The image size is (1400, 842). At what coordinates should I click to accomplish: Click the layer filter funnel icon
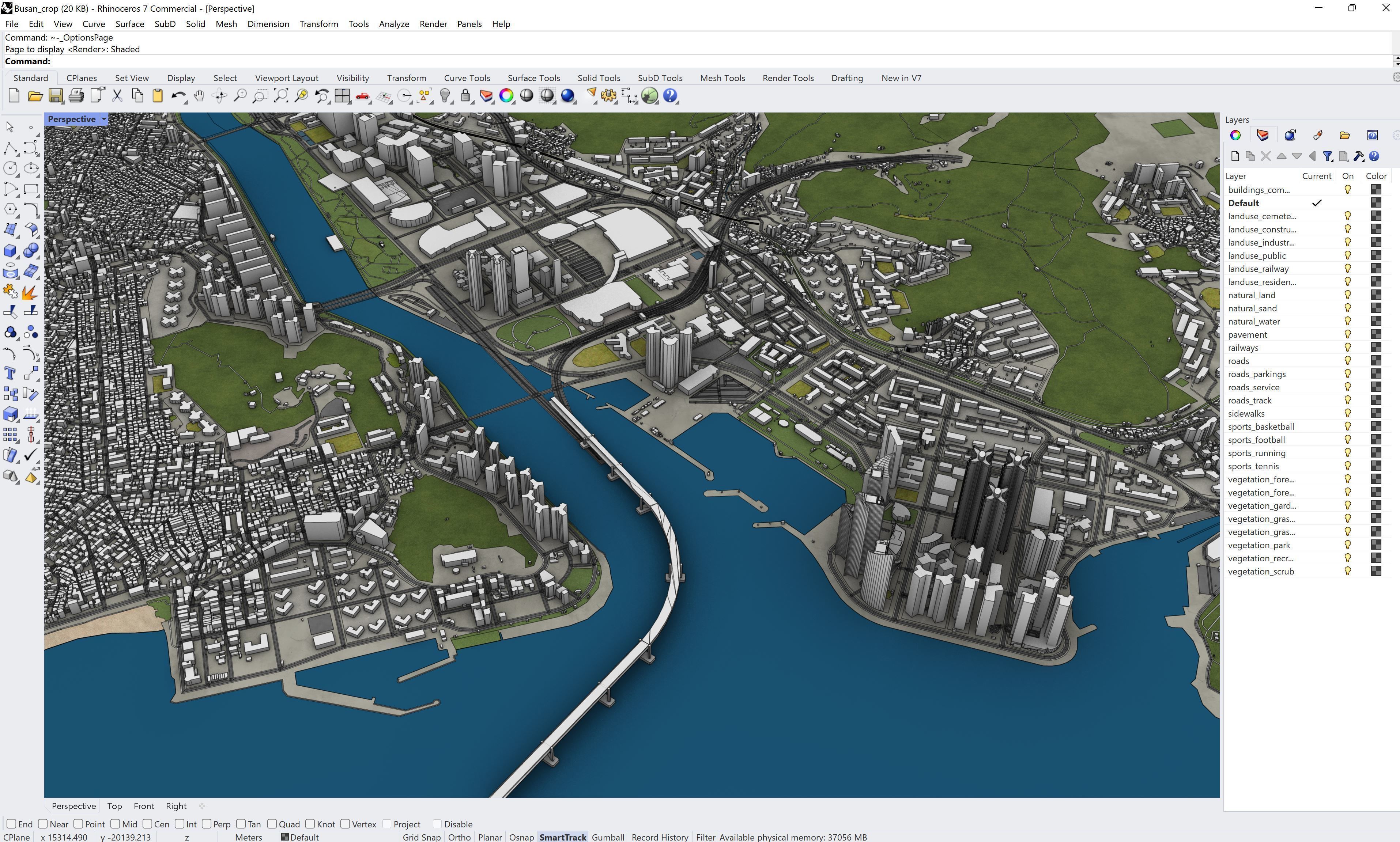(x=1327, y=156)
